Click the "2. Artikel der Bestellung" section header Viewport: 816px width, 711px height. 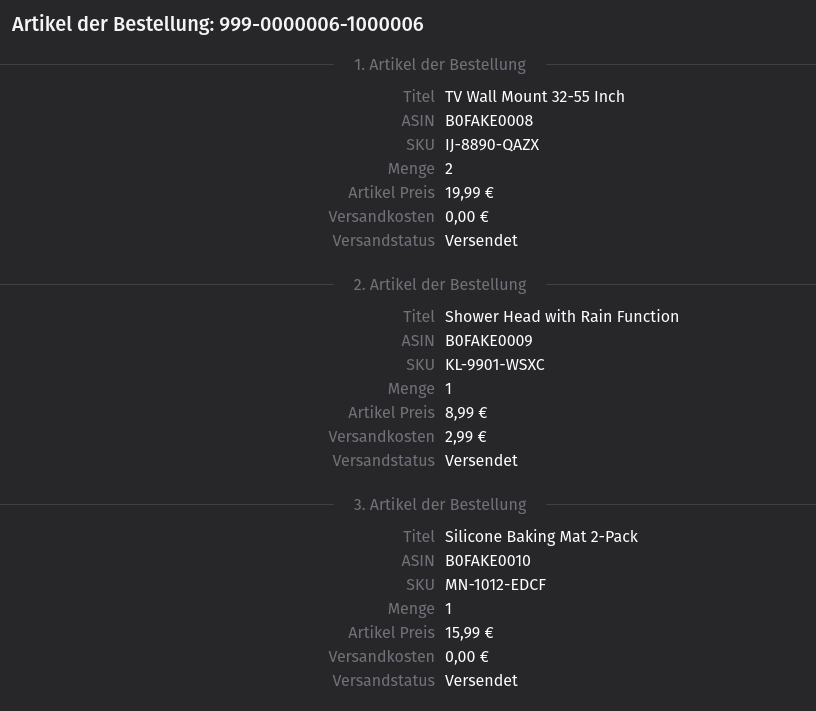(440, 285)
